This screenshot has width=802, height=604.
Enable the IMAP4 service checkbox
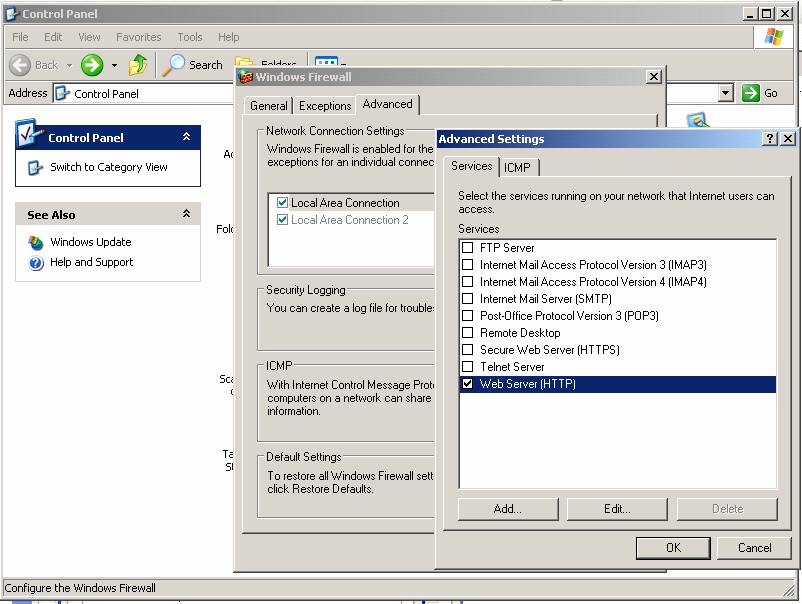pyautogui.click(x=467, y=281)
